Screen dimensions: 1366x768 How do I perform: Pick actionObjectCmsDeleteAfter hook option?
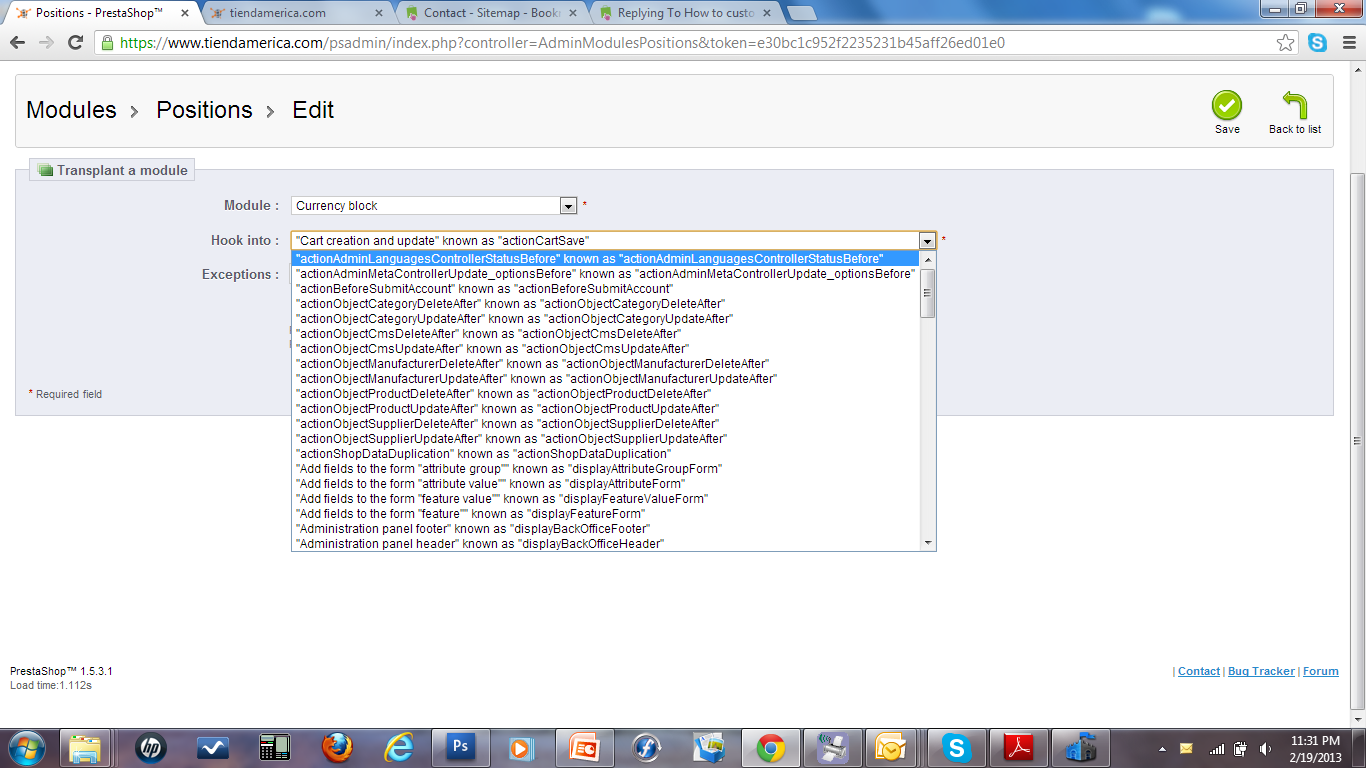605,334
